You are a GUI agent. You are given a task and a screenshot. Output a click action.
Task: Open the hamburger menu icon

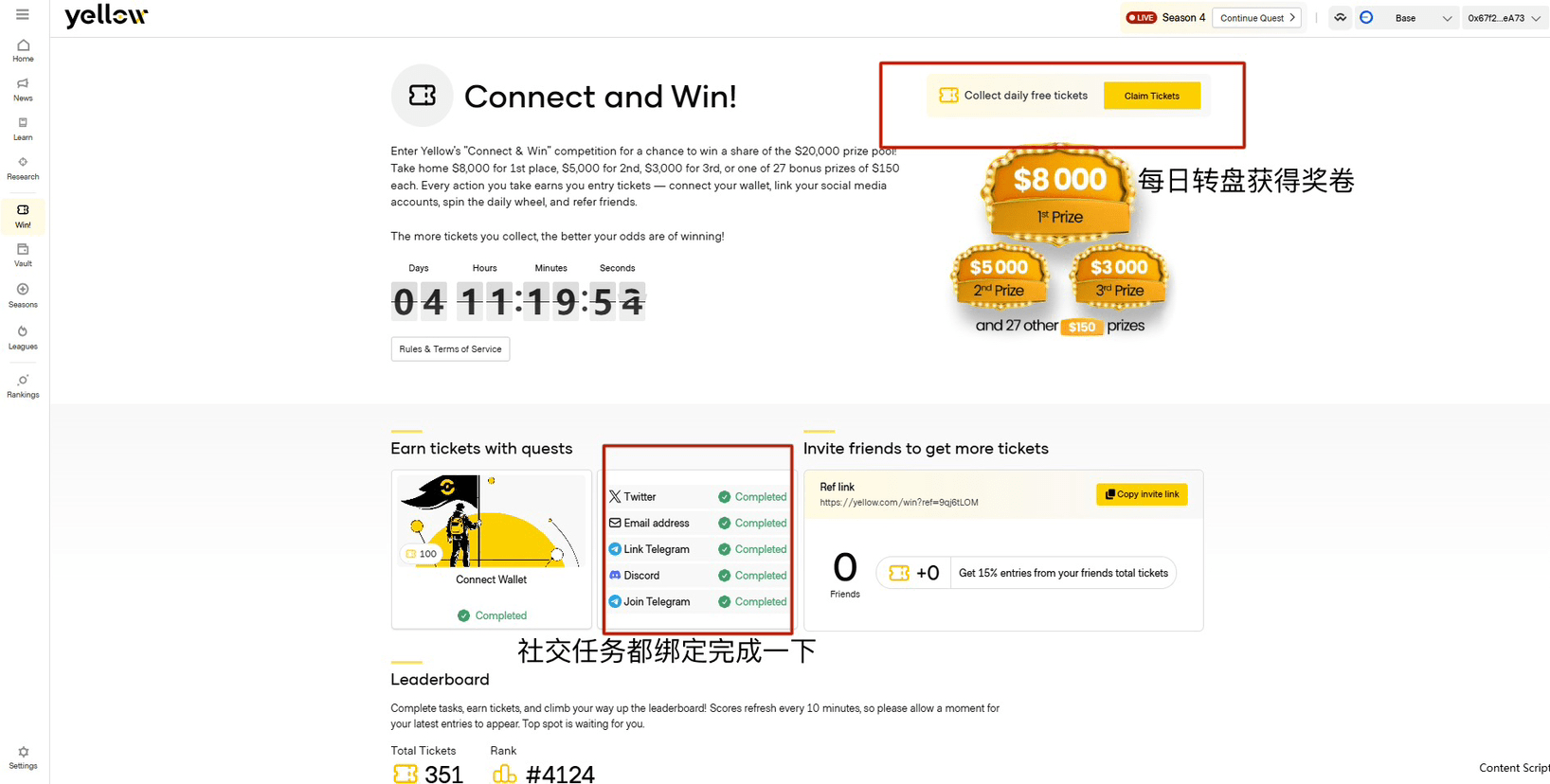click(23, 14)
